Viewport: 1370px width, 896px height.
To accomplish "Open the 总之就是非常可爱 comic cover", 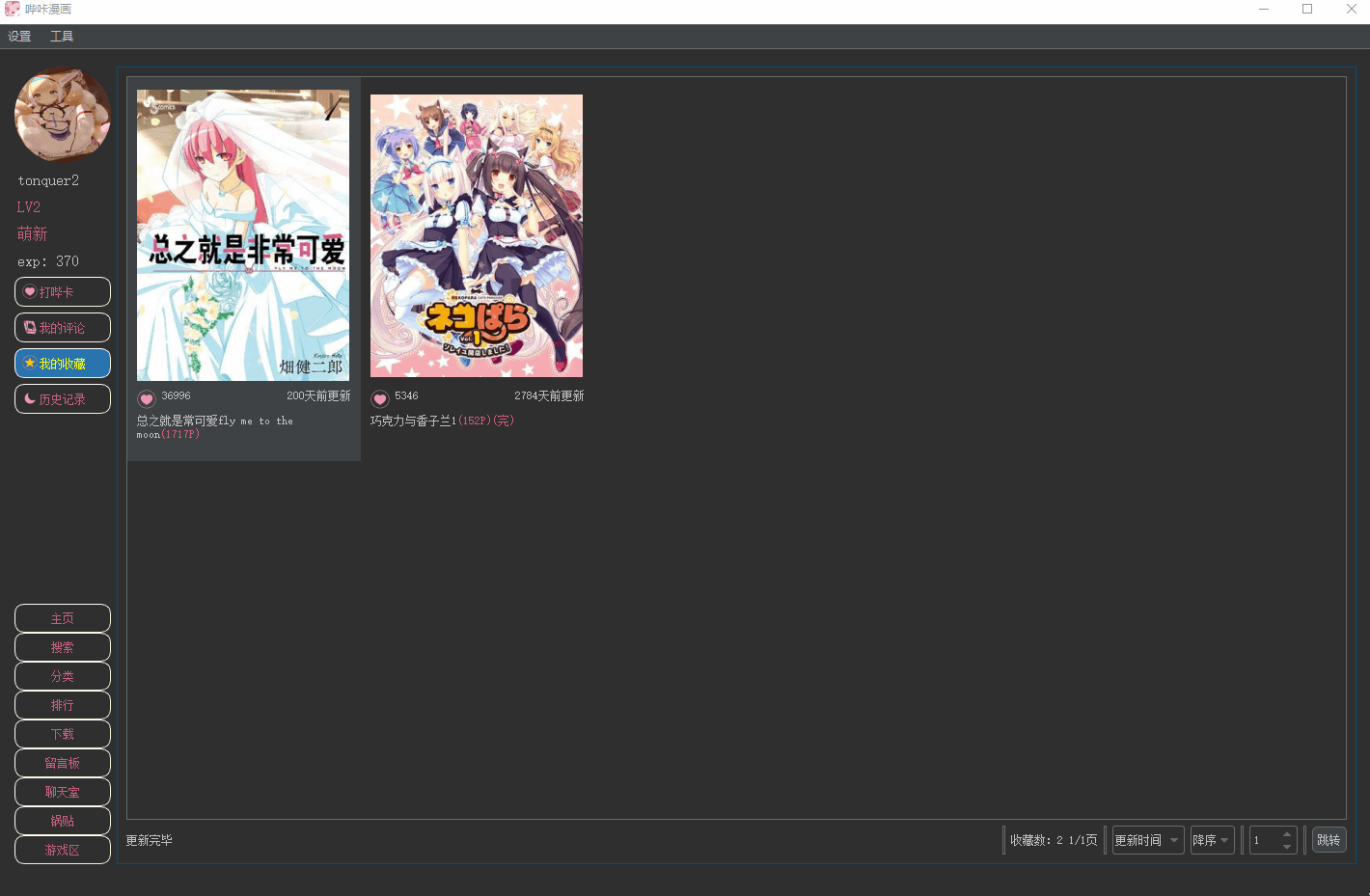I will pos(243,235).
